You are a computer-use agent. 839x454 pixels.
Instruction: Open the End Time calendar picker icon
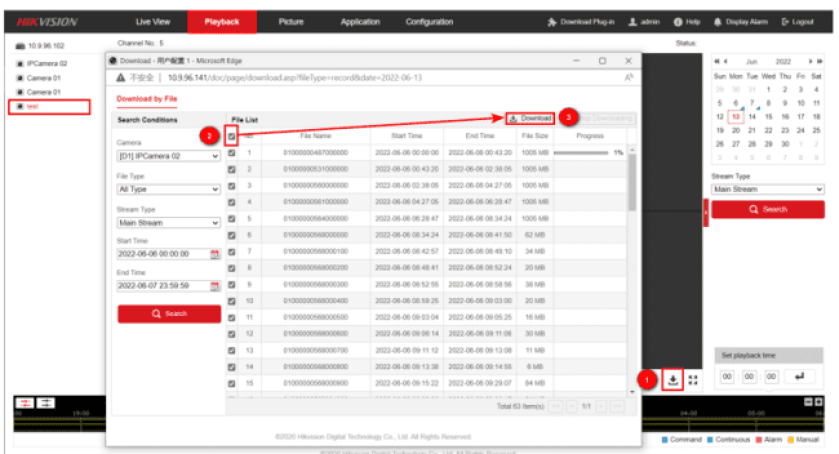214,285
